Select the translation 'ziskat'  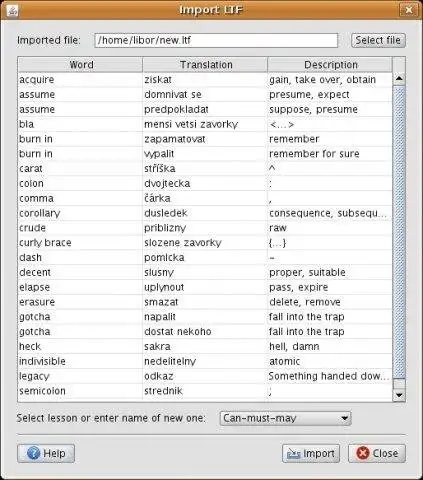205,80
